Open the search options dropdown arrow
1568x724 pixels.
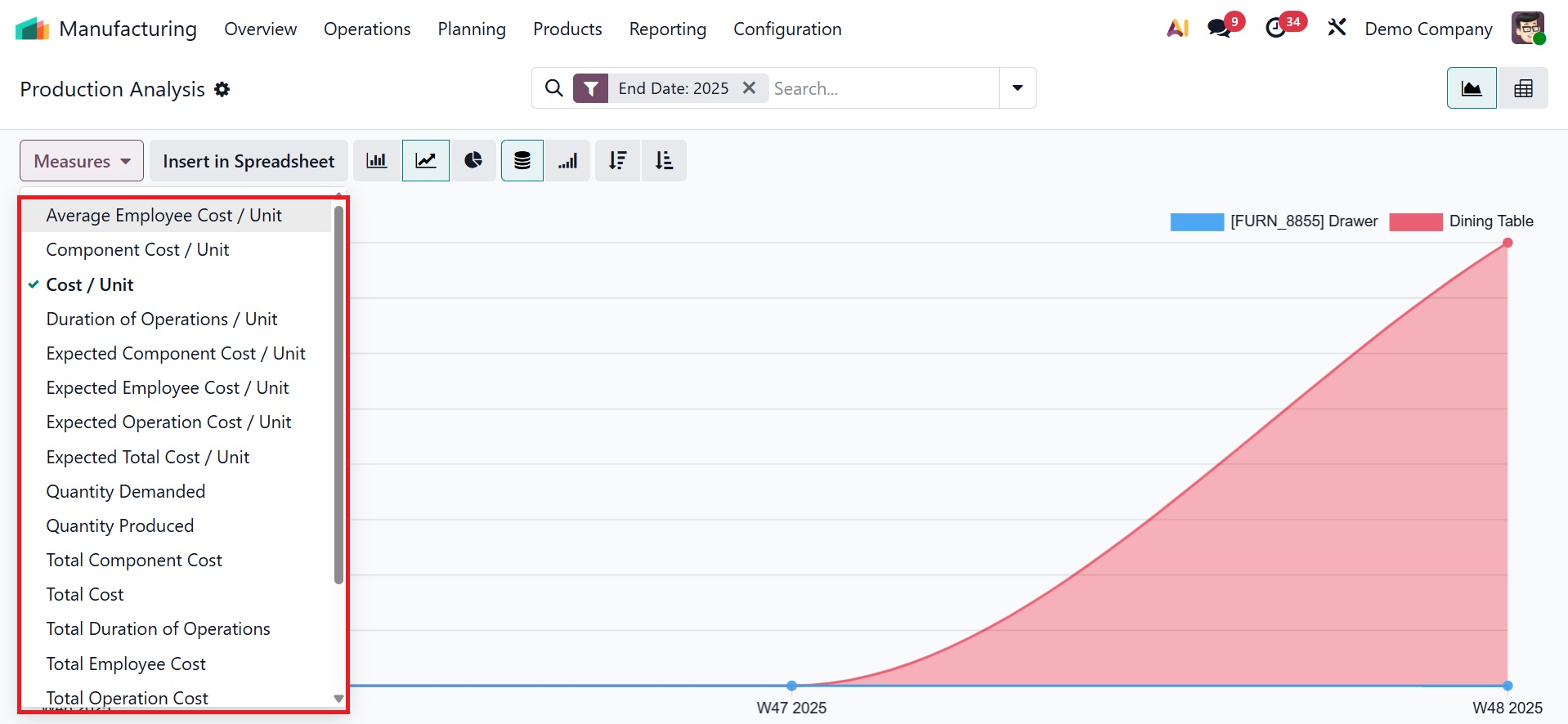[x=1017, y=88]
